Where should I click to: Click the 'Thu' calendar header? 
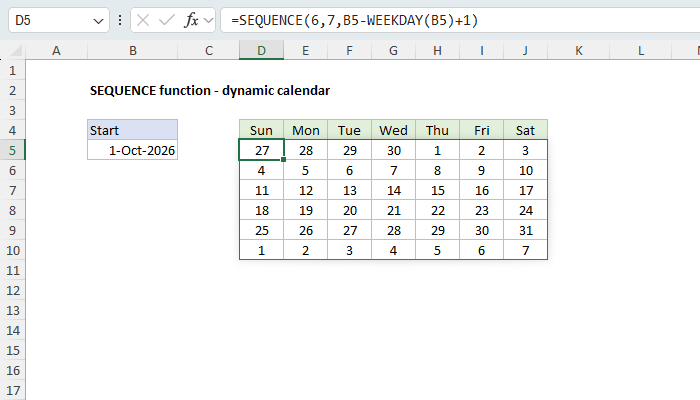point(437,130)
